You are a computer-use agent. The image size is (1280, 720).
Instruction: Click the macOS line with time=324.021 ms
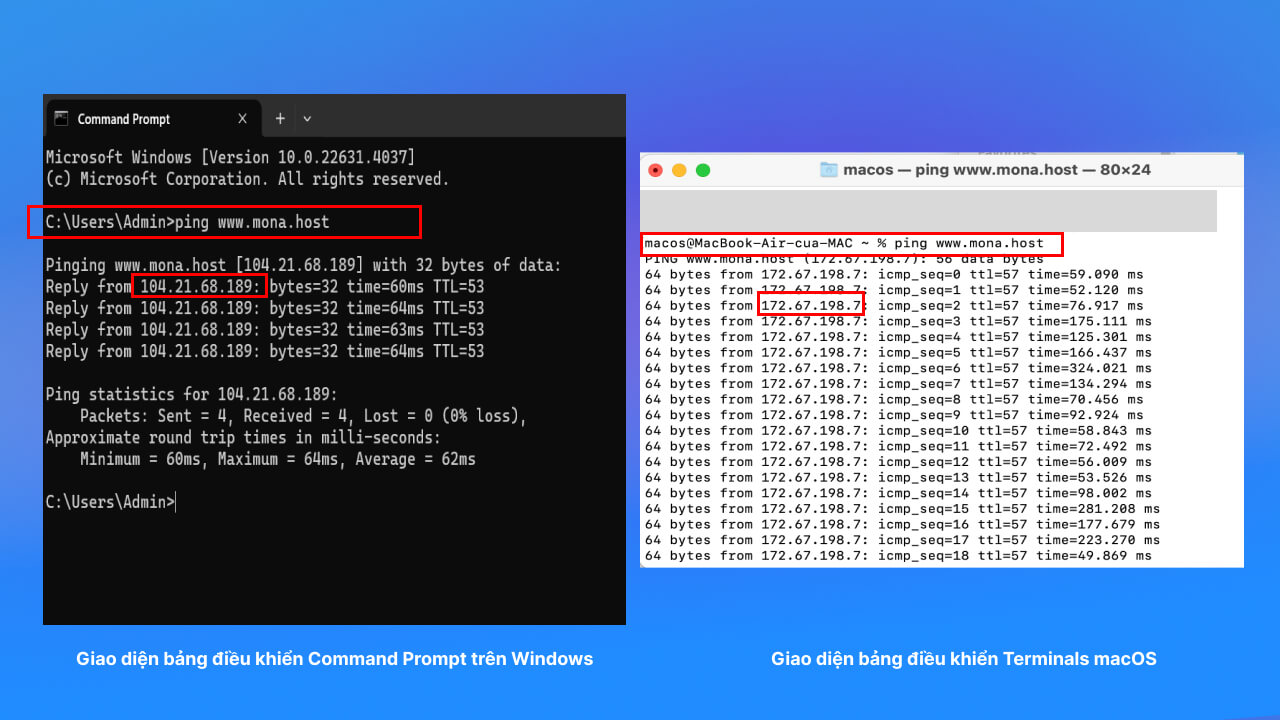pos(898,368)
